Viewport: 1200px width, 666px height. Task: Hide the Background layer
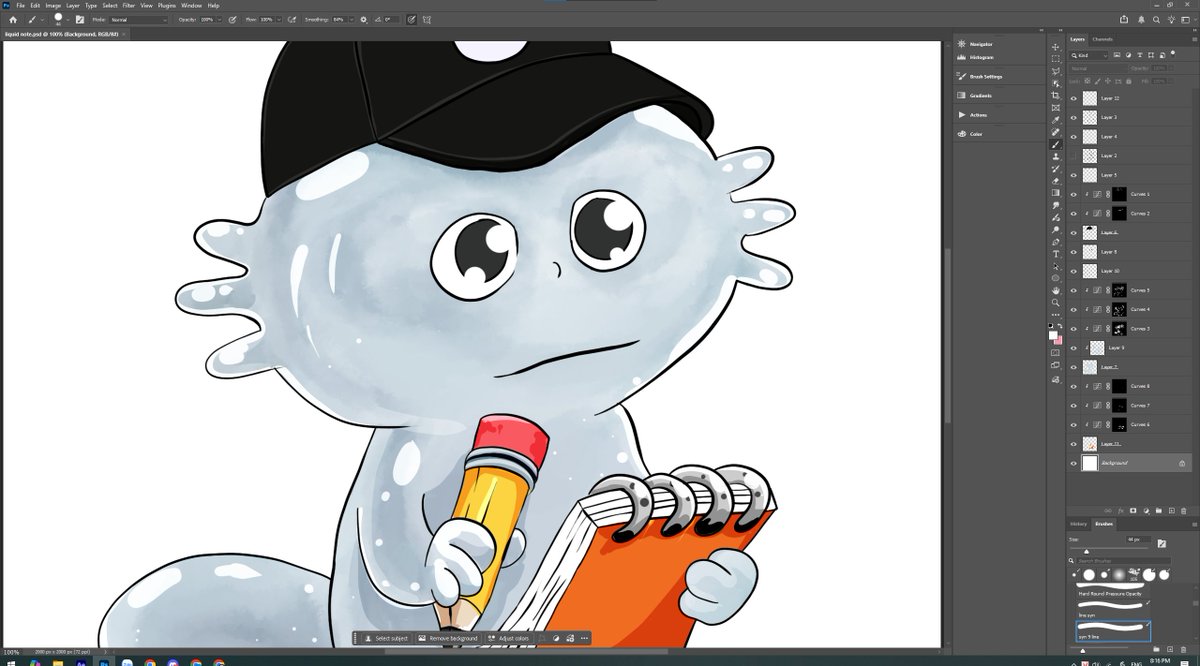[x=1074, y=463]
